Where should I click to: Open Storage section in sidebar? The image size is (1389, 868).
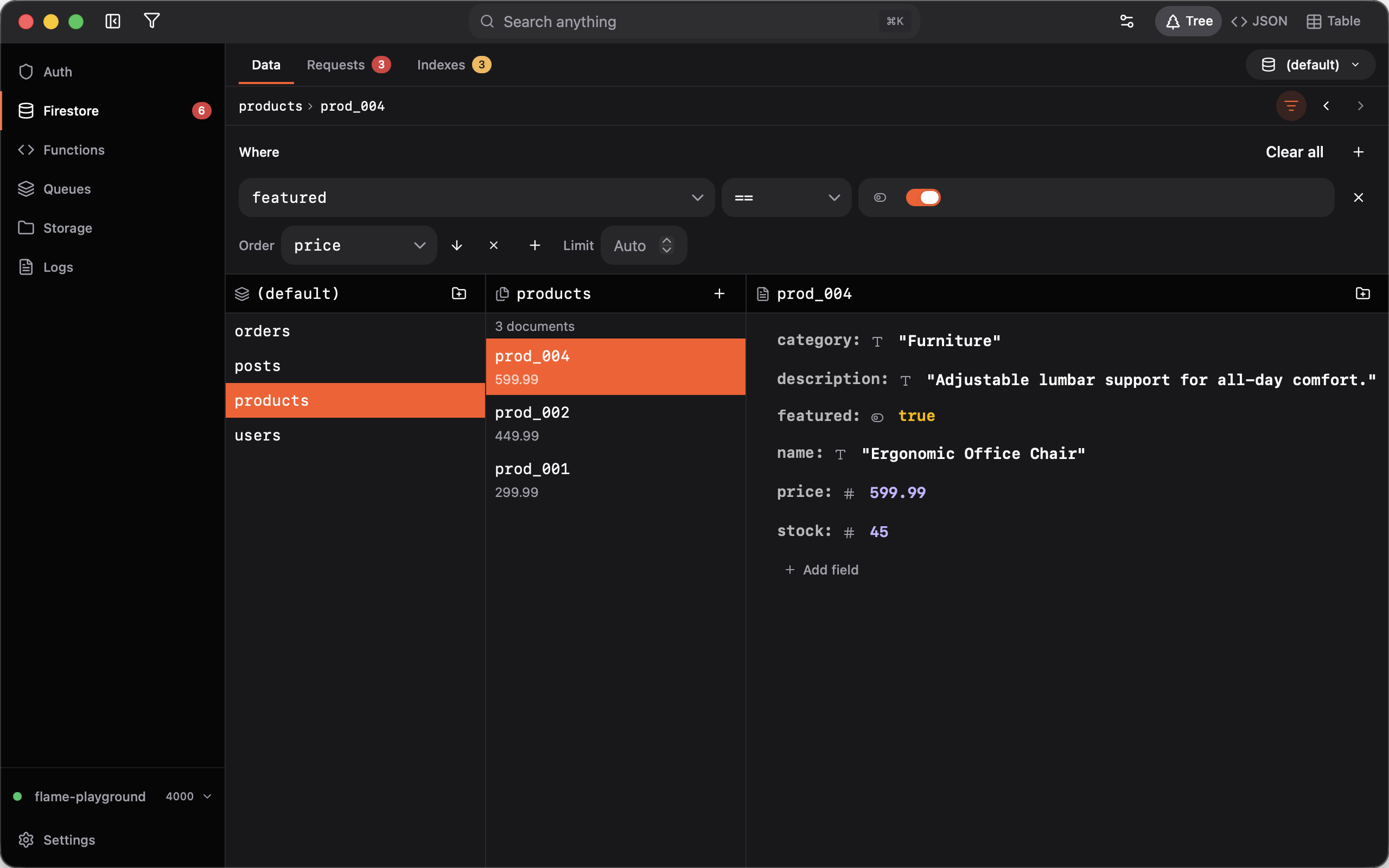coord(112,228)
